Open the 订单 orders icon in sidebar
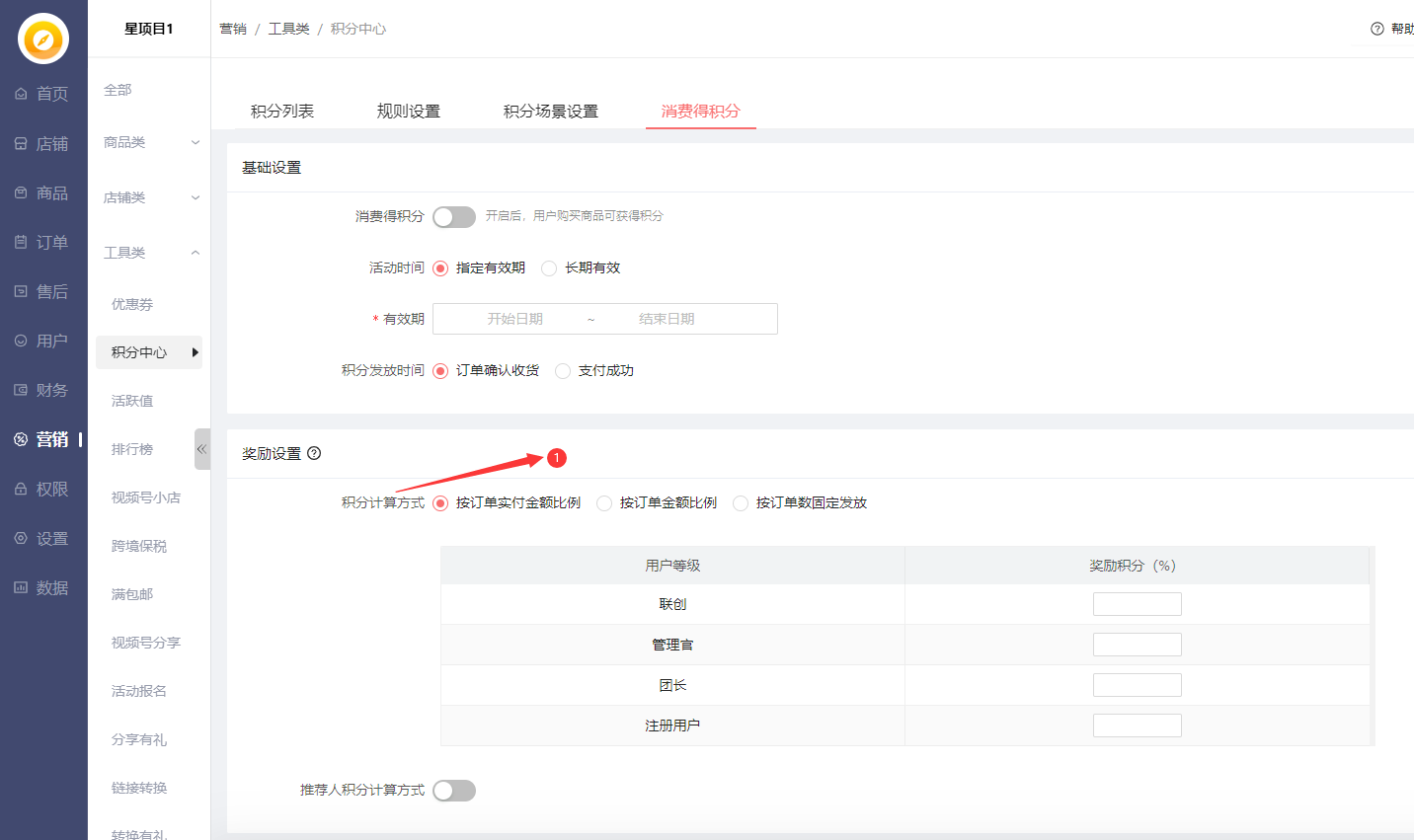The height and width of the screenshot is (840, 1414). click(x=21, y=242)
